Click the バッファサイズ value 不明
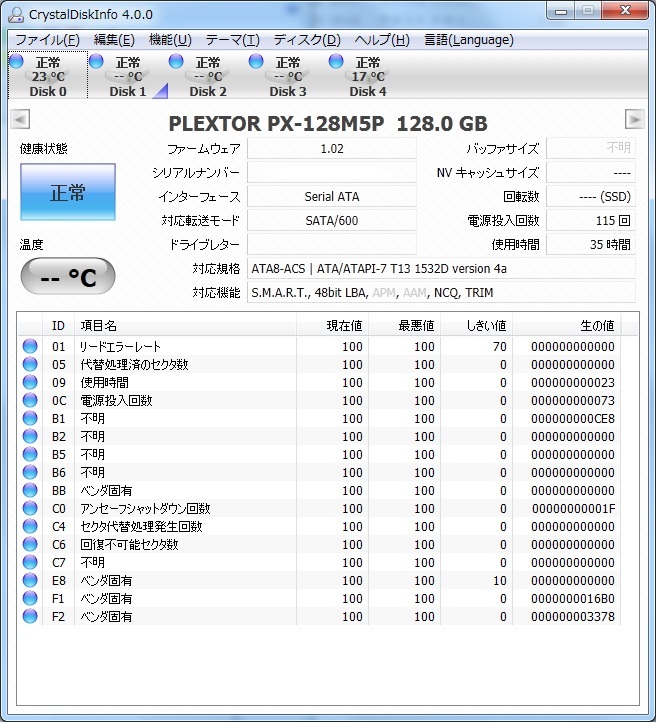Screen dimensions: 656x722 pos(591,148)
